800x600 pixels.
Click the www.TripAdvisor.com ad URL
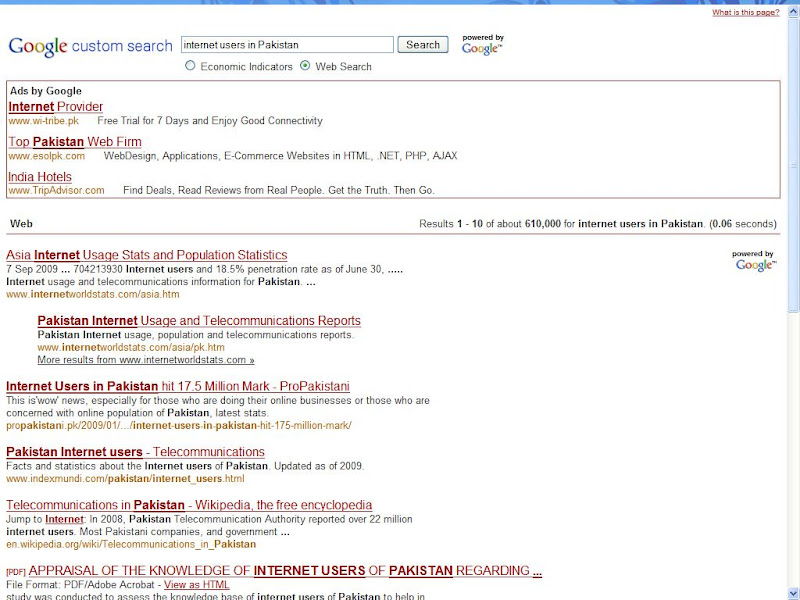(56, 190)
